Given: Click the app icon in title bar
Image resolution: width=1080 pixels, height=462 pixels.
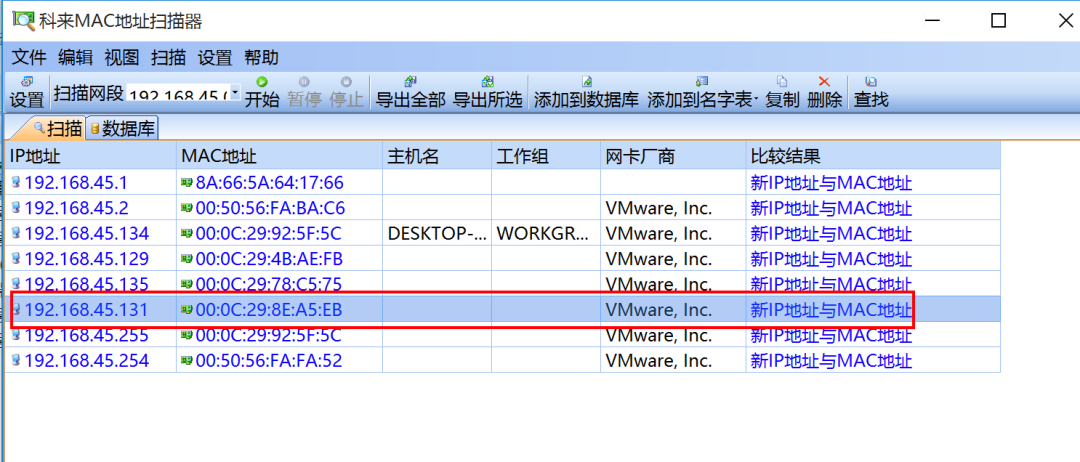Looking at the screenshot, I should coord(23,21).
